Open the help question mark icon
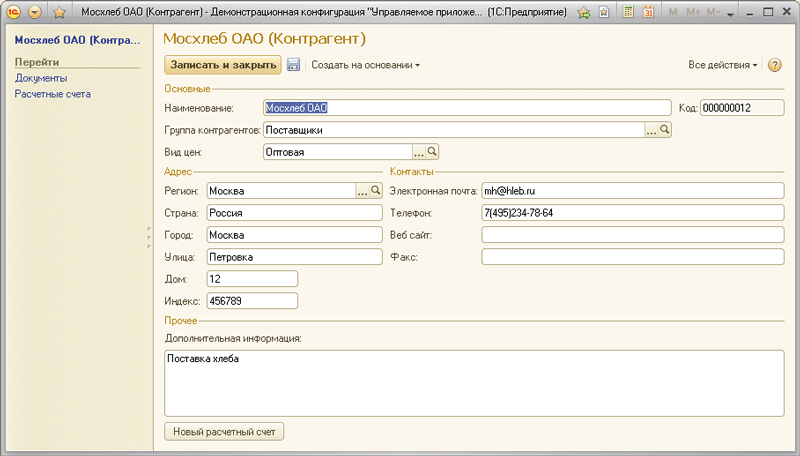Viewport: 800px width, 456px height. tap(774, 65)
